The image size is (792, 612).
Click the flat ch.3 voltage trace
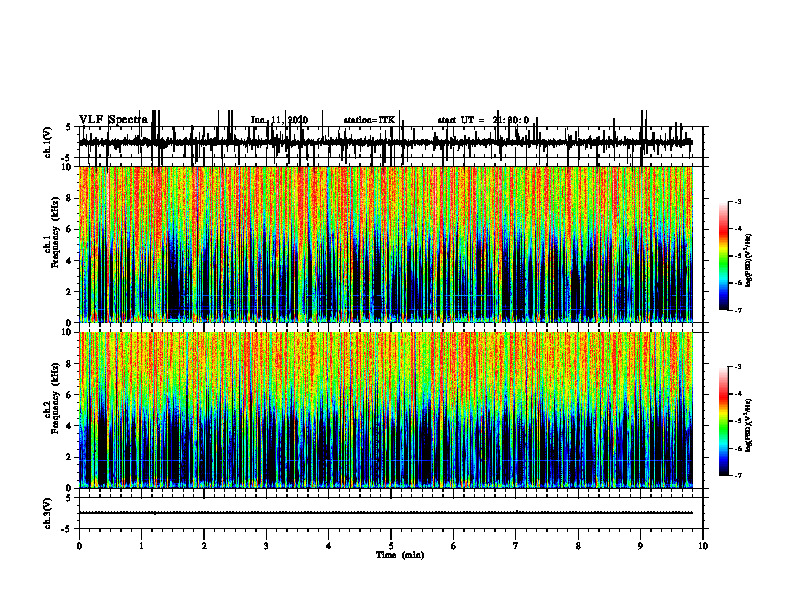point(385,513)
